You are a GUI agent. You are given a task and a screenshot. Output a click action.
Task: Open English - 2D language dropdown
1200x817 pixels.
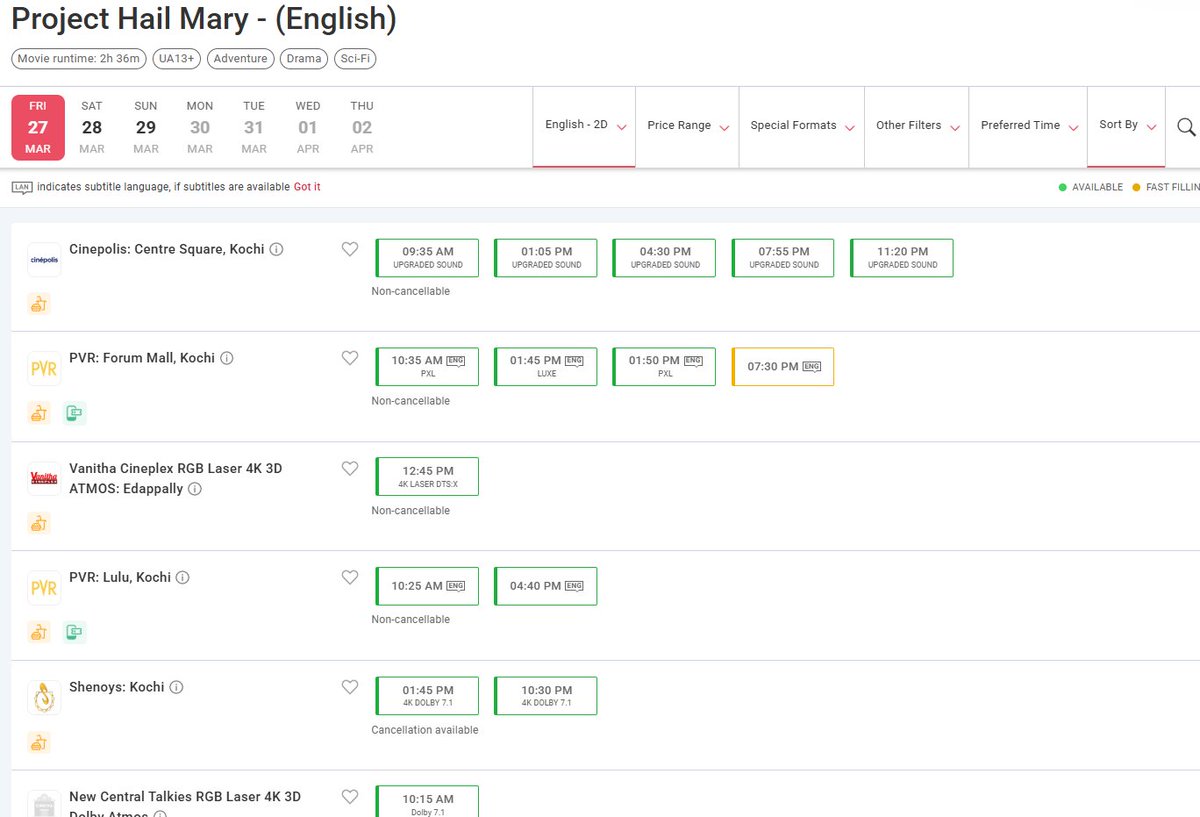584,126
